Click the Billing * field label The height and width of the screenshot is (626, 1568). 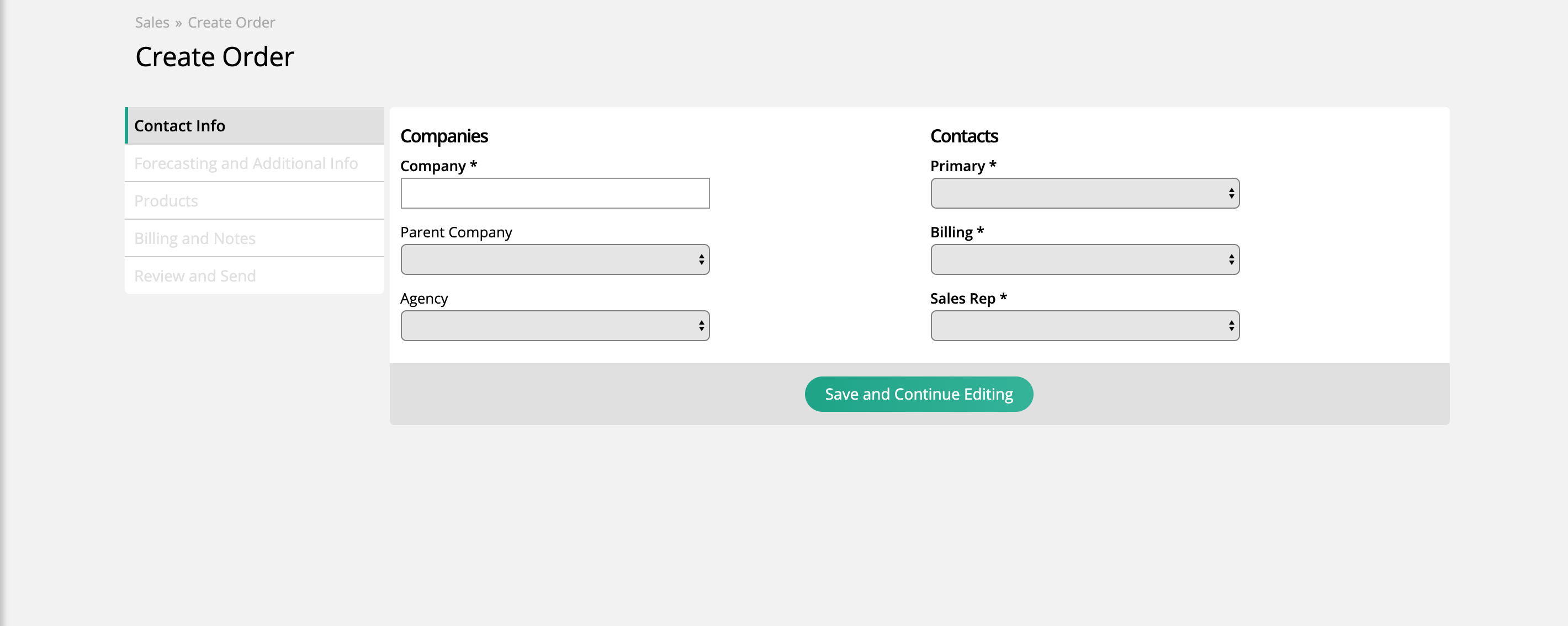[x=957, y=232]
